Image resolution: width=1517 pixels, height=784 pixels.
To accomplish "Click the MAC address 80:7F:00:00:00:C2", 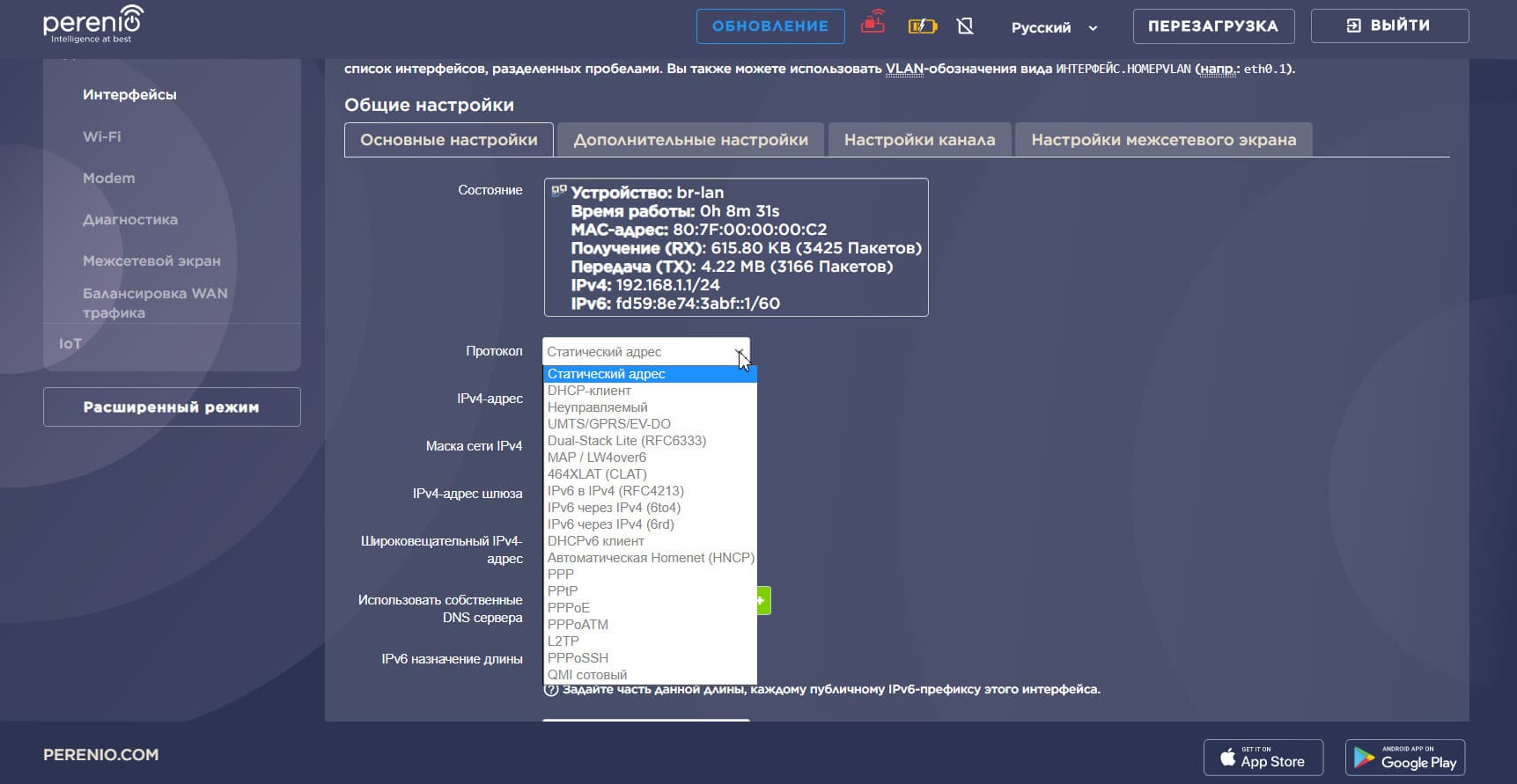I will tap(750, 230).
